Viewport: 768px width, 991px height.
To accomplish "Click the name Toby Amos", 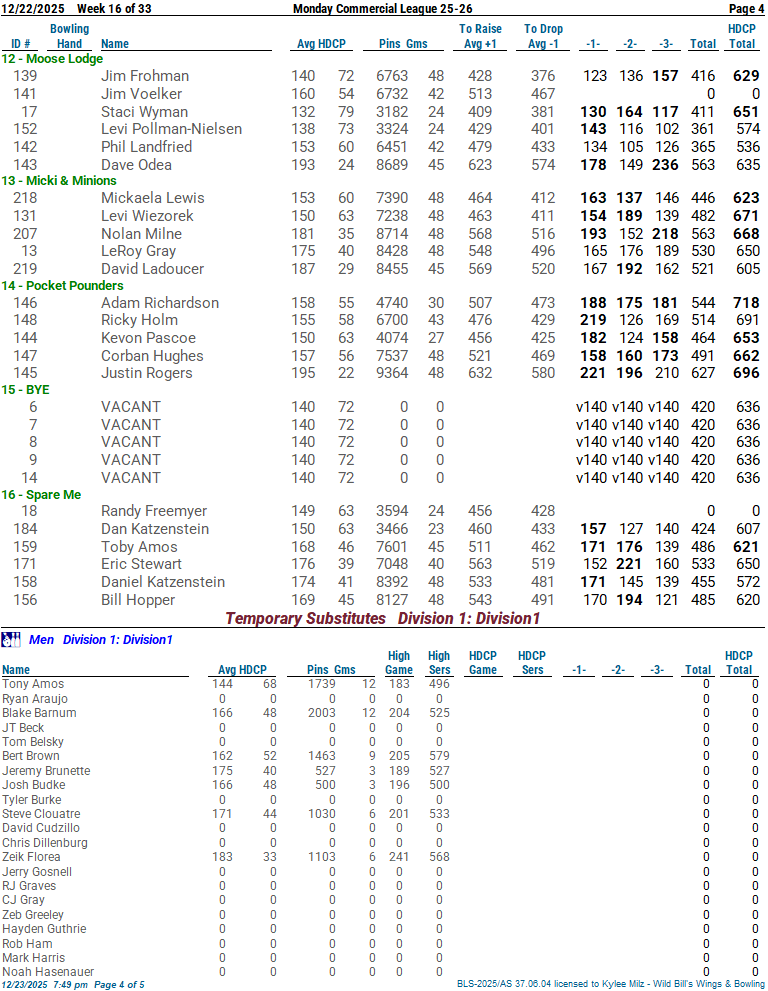I will coord(139,547).
